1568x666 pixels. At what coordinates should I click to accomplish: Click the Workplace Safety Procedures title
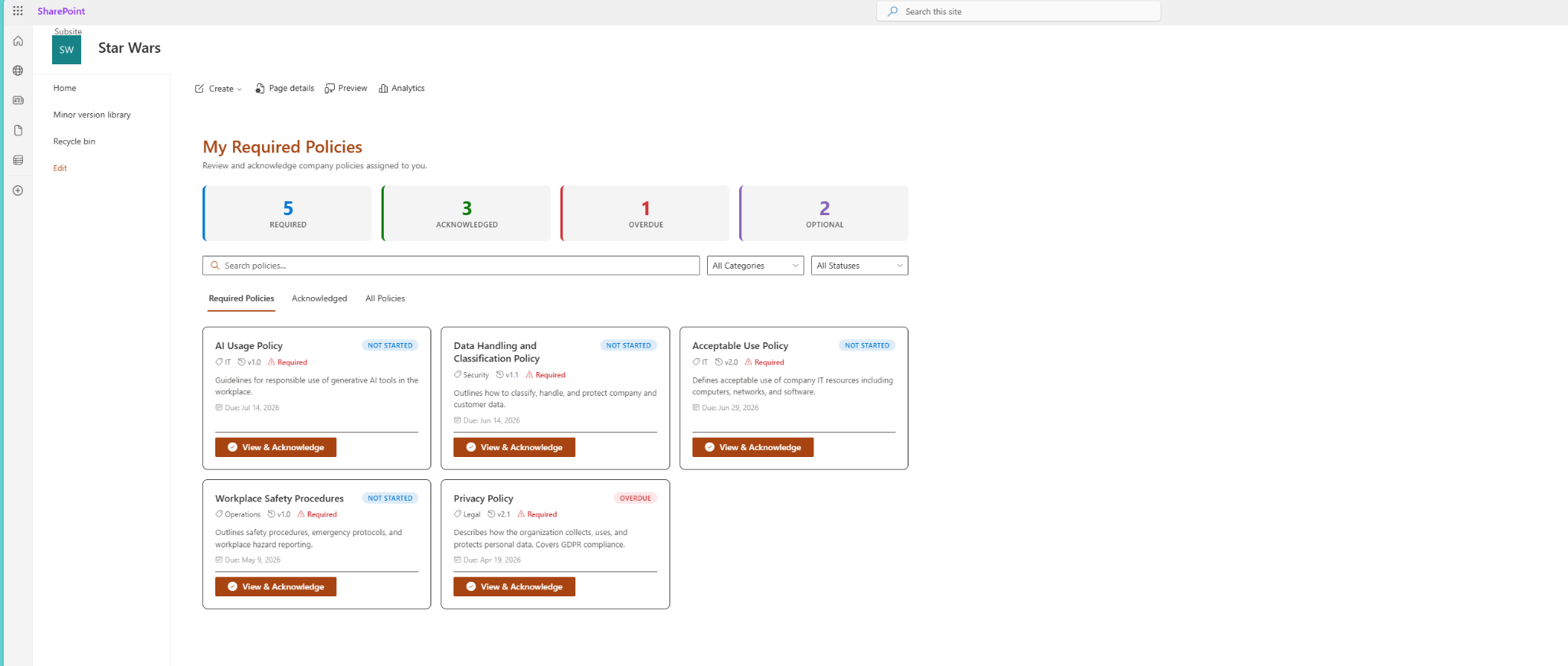point(280,498)
